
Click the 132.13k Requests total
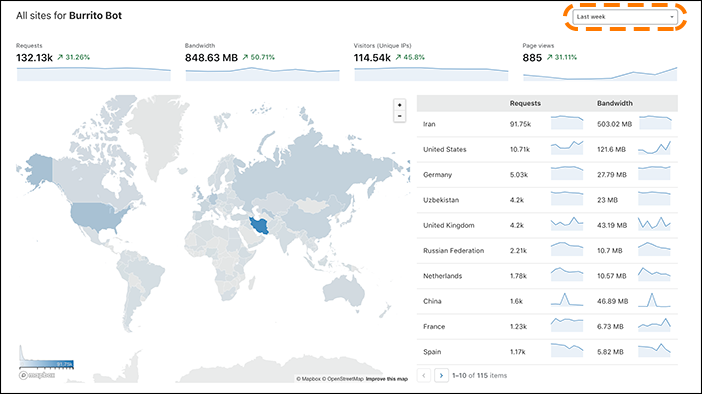click(x=34, y=58)
